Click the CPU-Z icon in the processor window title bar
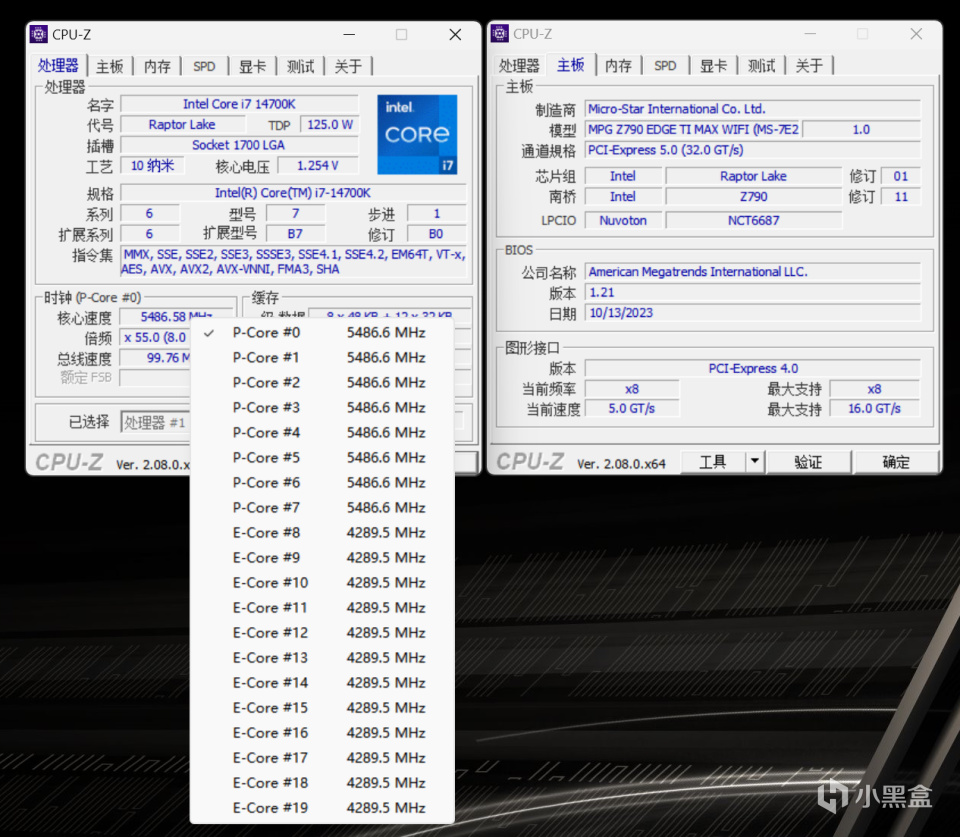Image resolution: width=960 pixels, height=837 pixels. (x=39, y=33)
